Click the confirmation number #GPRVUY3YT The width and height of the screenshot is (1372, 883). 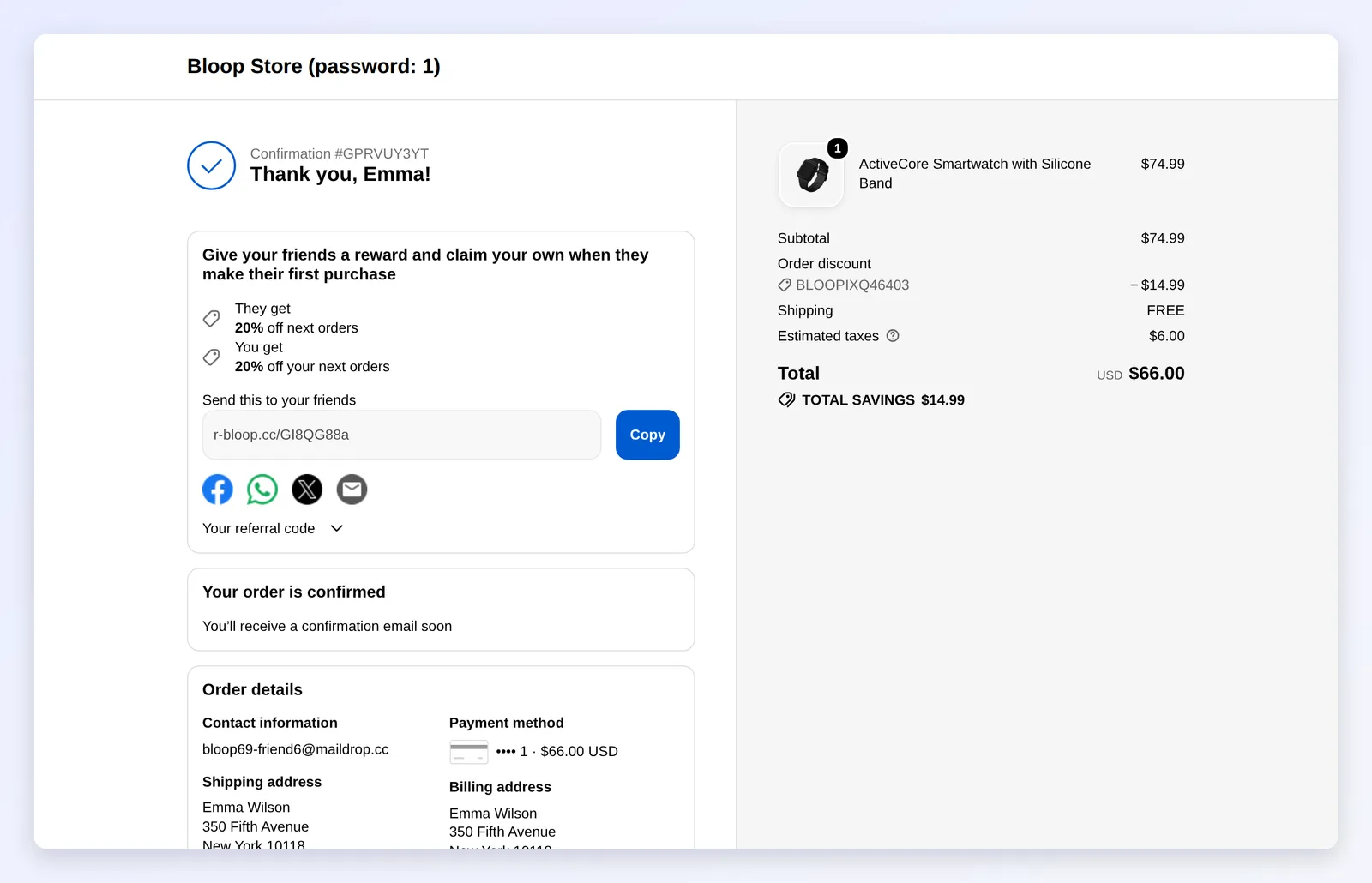[x=382, y=154]
